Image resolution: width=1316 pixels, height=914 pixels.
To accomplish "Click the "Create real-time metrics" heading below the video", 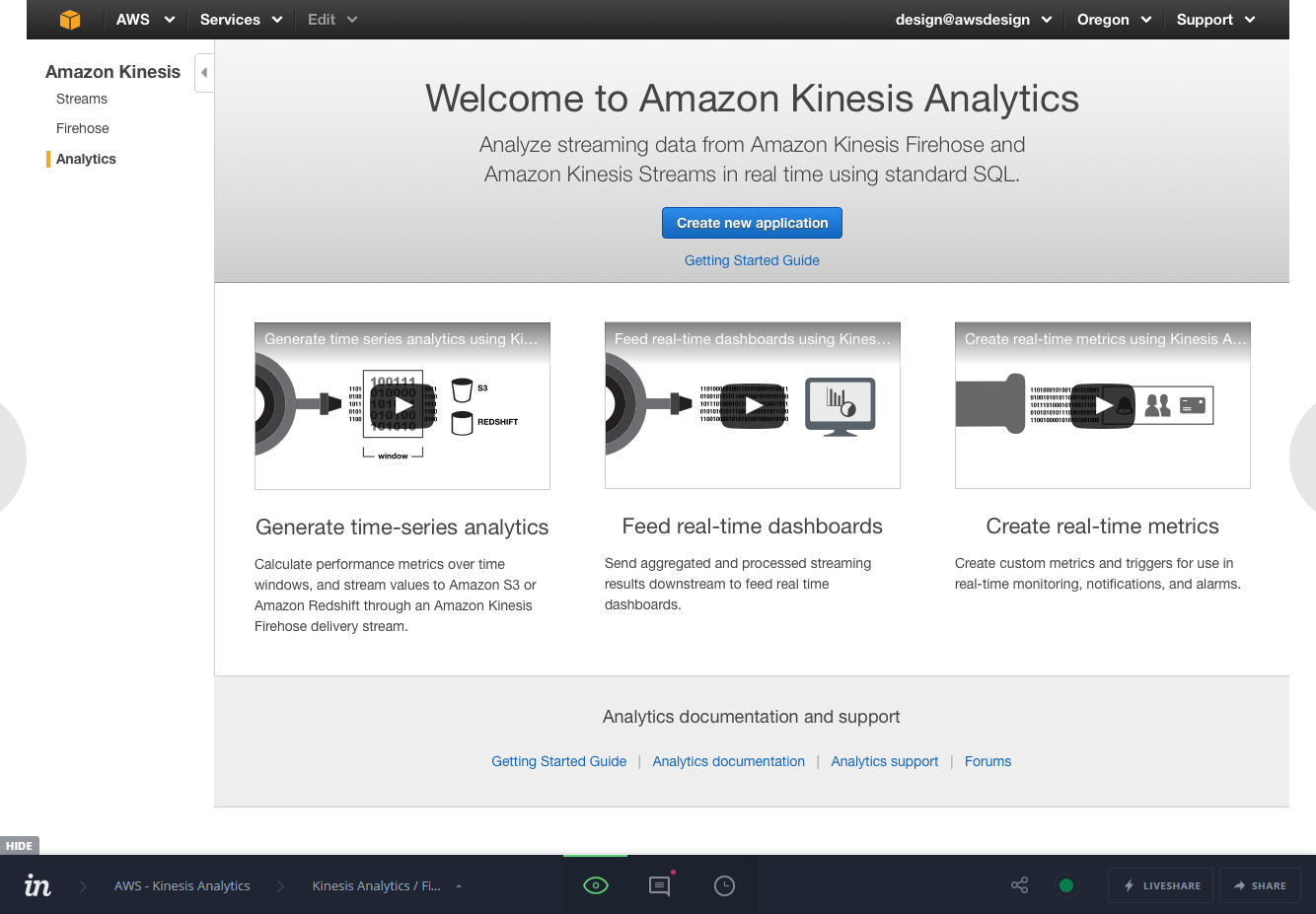I will tap(1103, 527).
